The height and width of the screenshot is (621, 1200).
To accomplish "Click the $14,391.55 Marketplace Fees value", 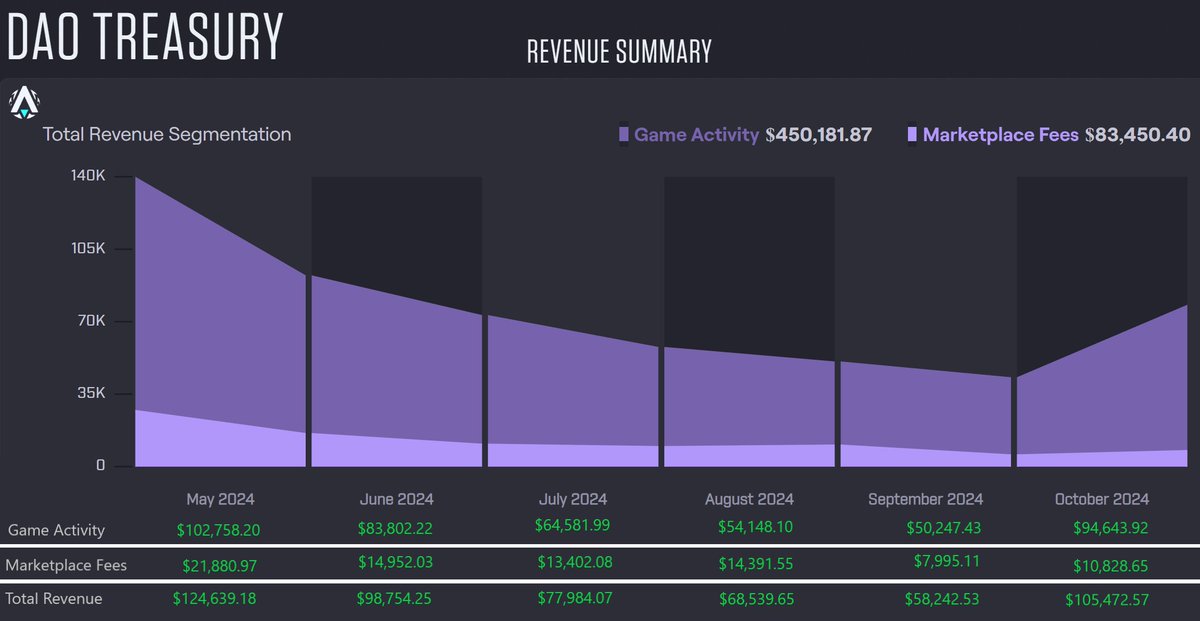I will point(755,563).
